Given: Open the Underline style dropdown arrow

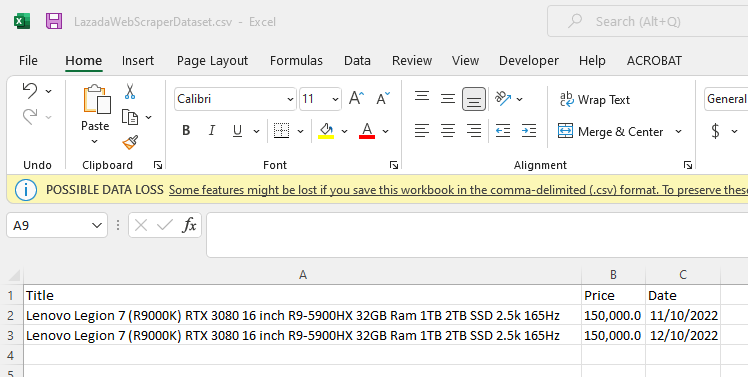Looking at the screenshot, I should pyautogui.click(x=256, y=131).
